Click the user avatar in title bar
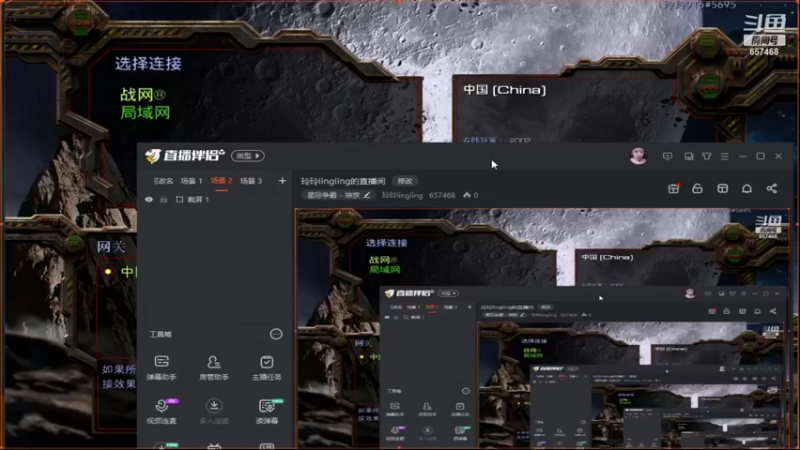 [638, 156]
